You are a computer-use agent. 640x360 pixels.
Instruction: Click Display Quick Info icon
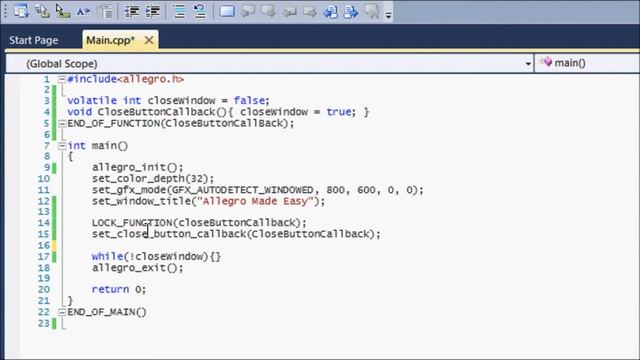62,11
